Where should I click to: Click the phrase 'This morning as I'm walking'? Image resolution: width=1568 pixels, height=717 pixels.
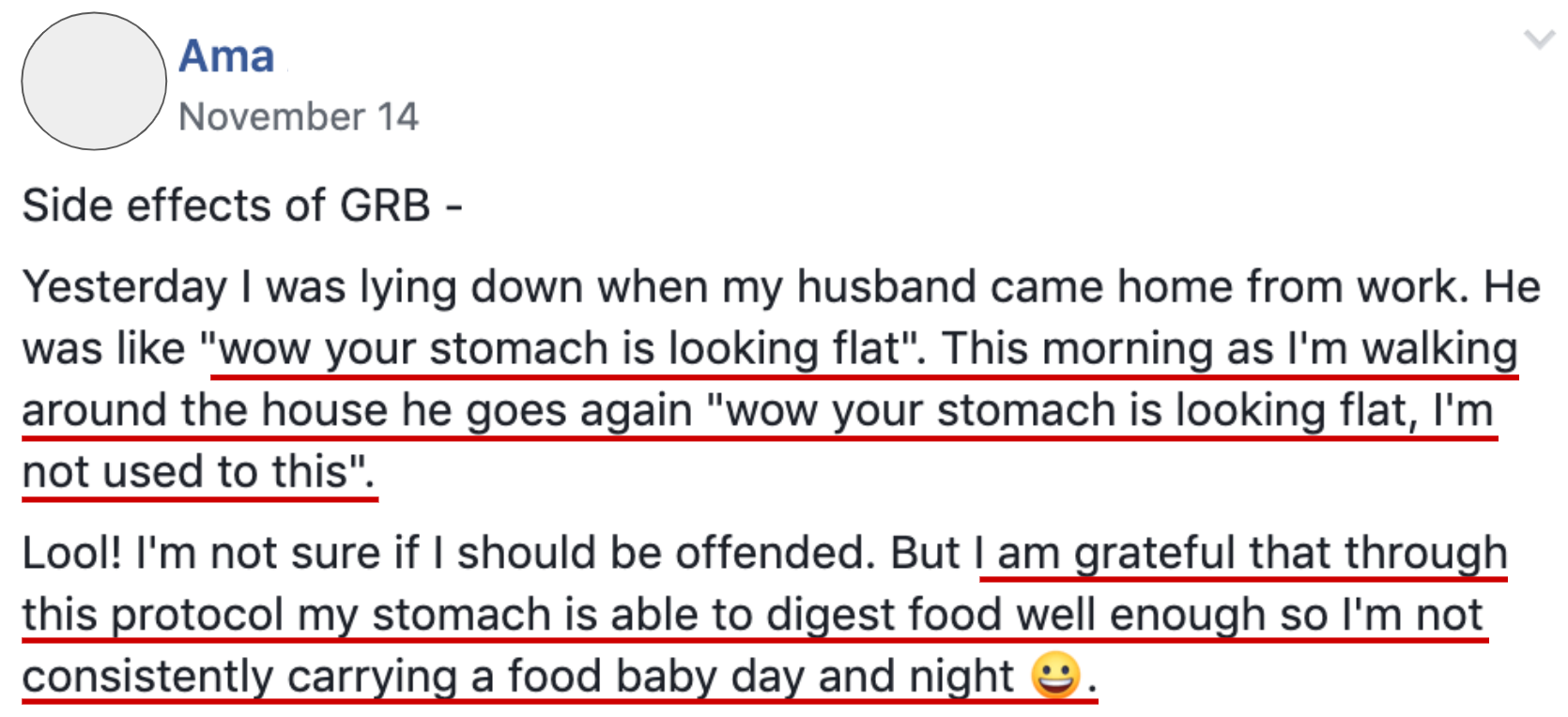click(1230, 349)
